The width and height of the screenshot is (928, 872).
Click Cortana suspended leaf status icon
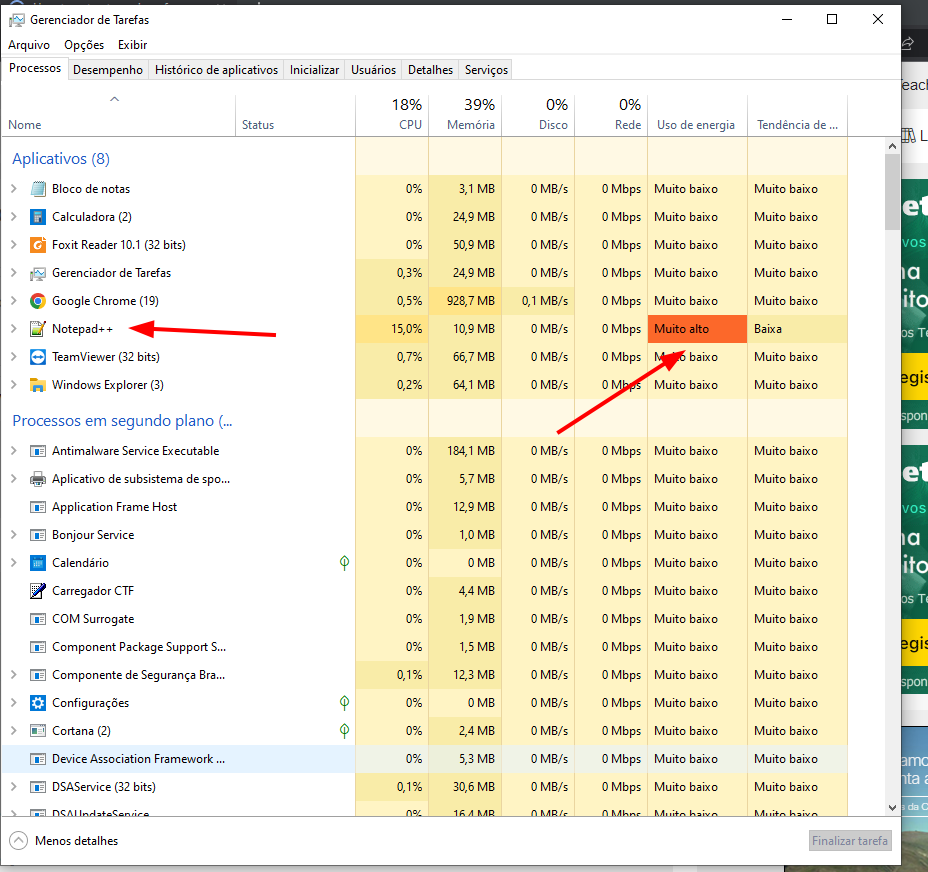tap(344, 731)
